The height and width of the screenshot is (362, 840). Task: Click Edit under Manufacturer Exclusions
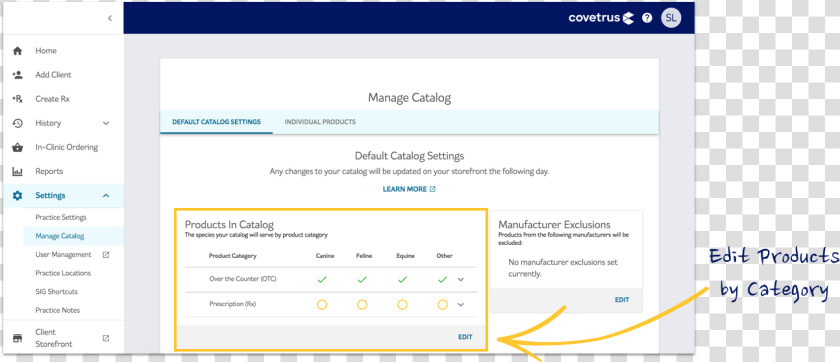pyautogui.click(x=622, y=300)
